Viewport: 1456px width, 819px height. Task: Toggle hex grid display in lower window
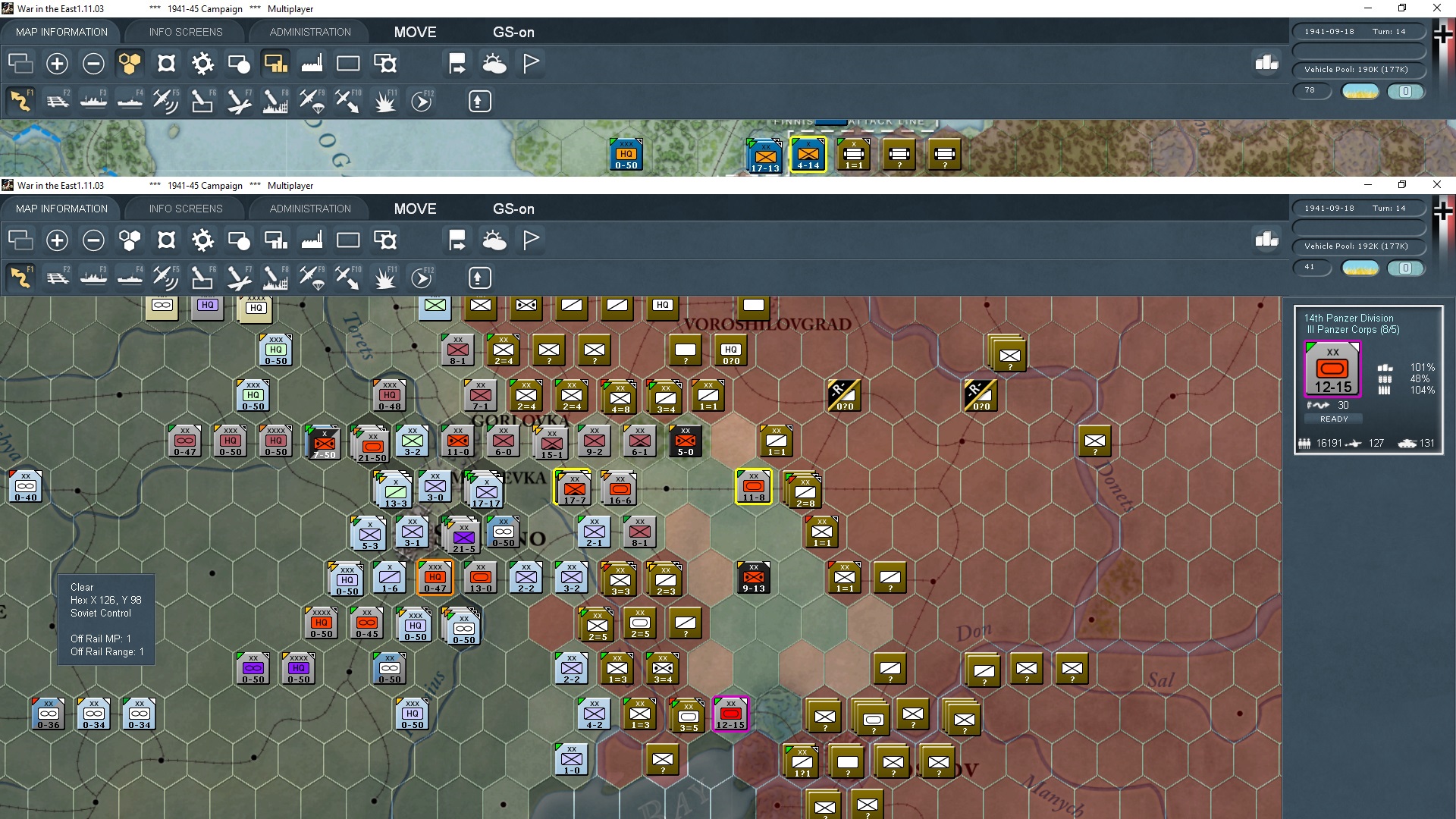pyautogui.click(x=130, y=241)
